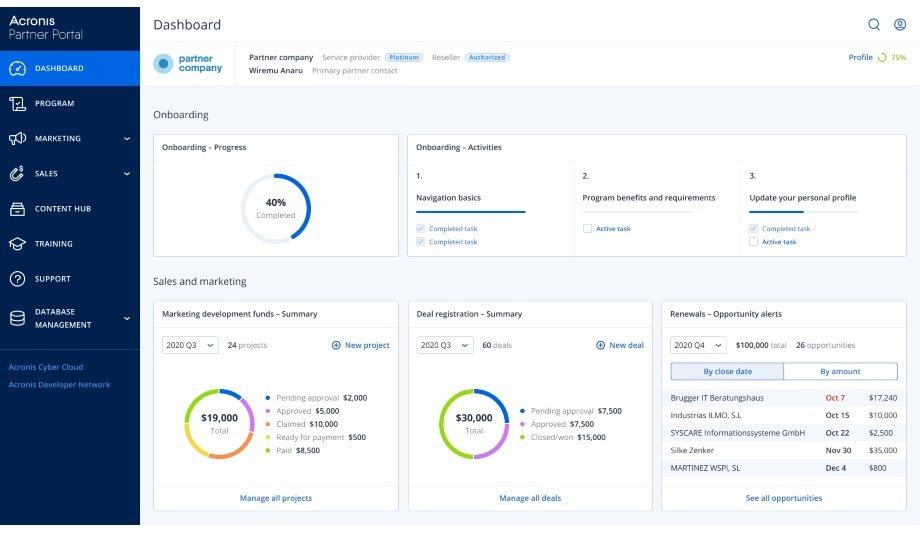Screen dimensions: 920x533
Task: Click the search magnifier icon
Action: [x=874, y=25]
